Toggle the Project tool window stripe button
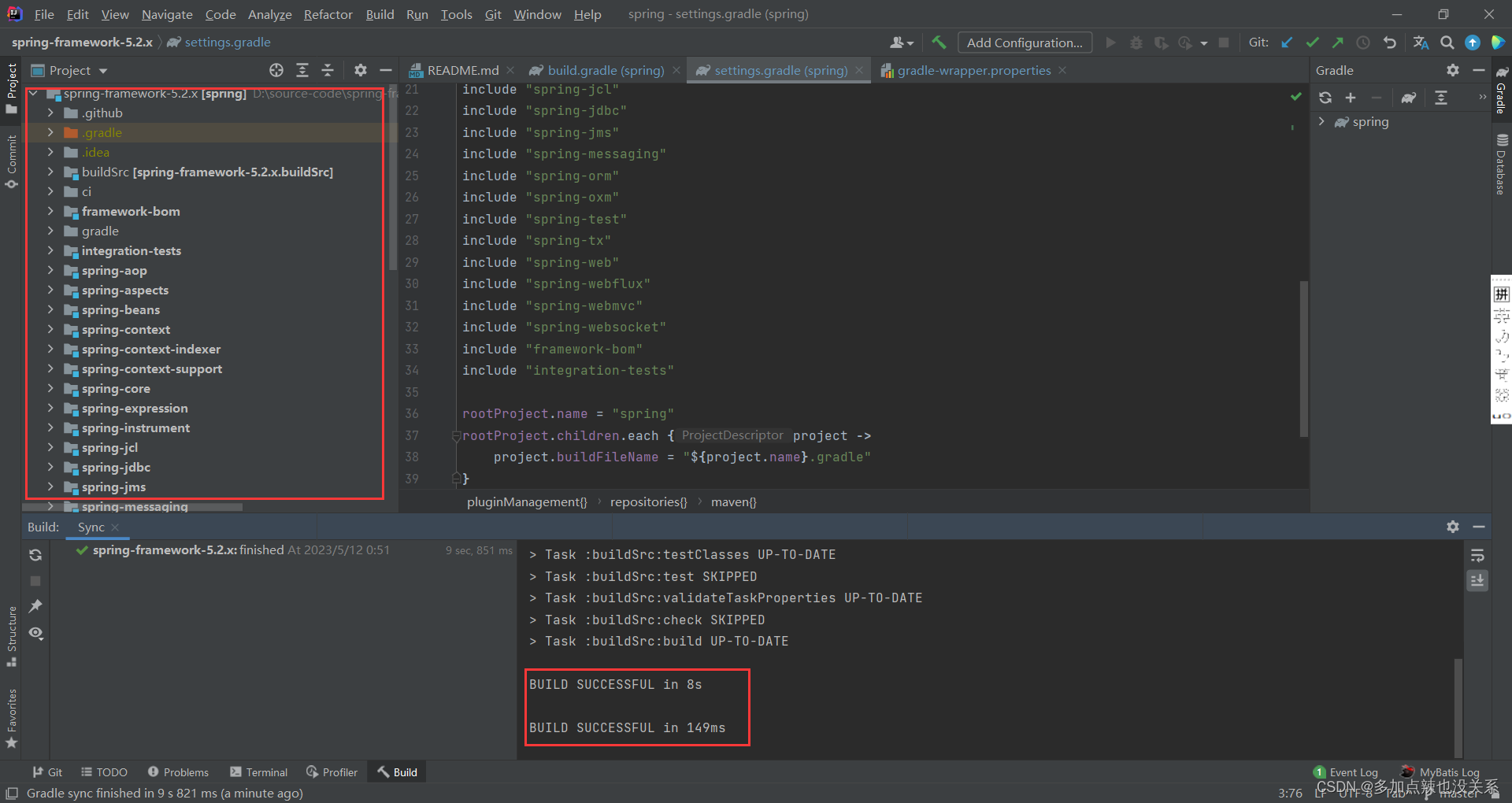 (x=11, y=87)
